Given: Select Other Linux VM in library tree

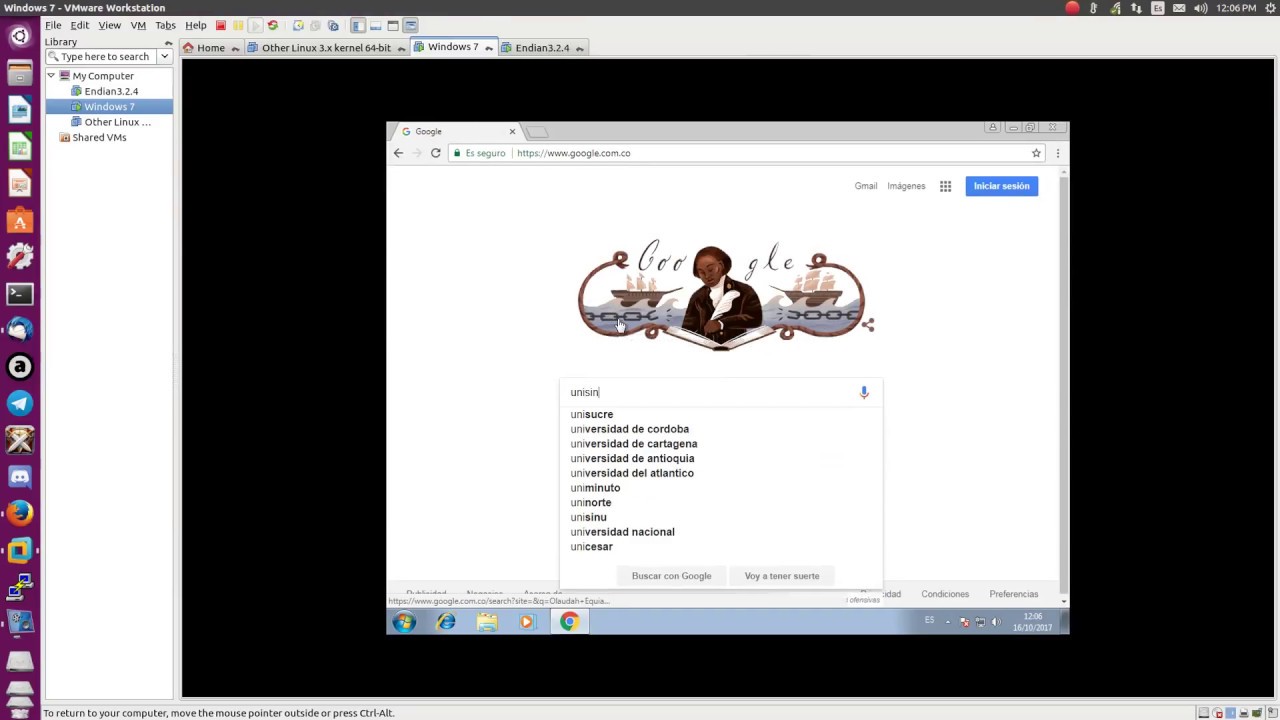Looking at the screenshot, I should coord(117,122).
